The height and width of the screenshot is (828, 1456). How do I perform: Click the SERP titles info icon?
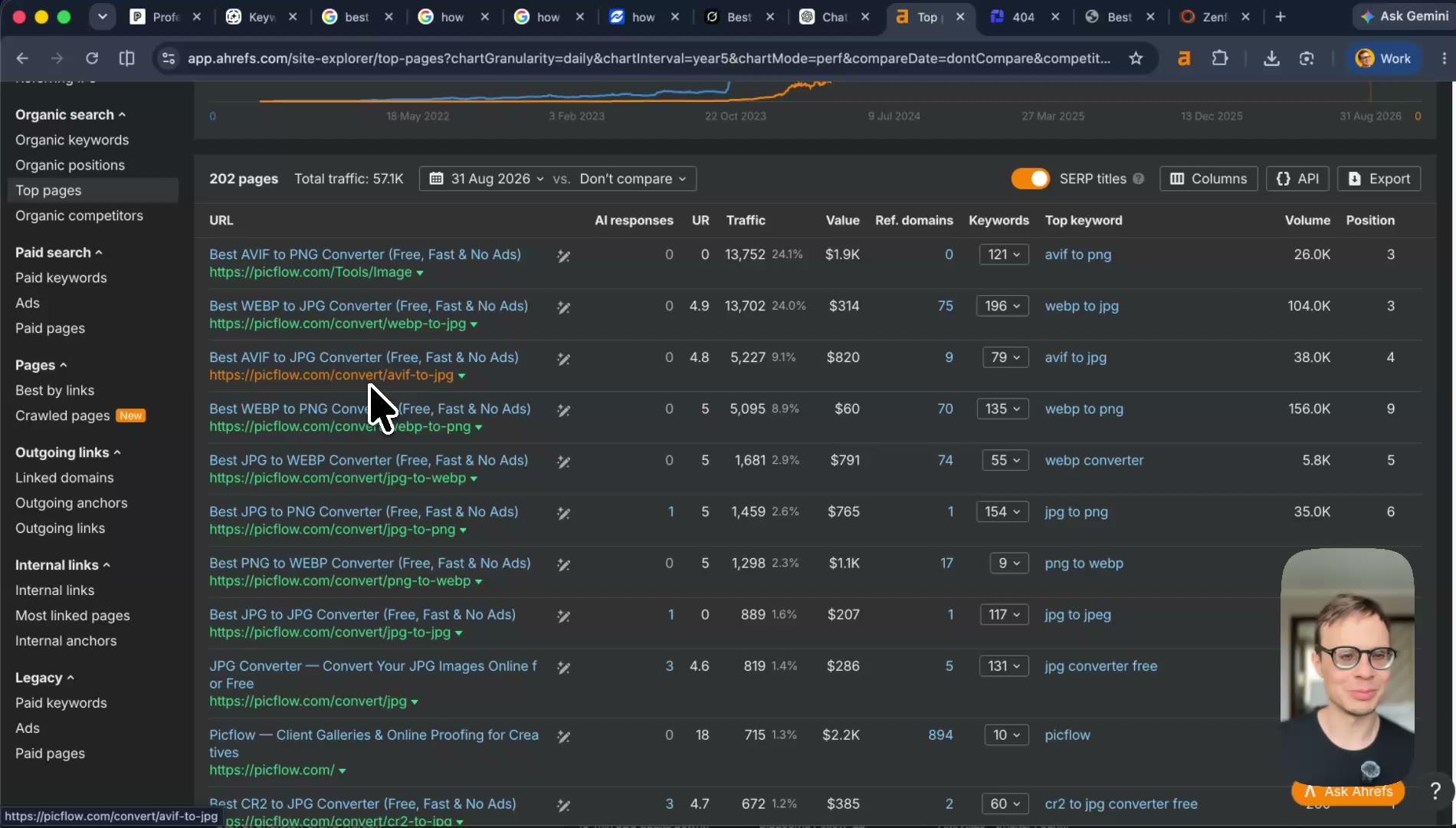point(1139,179)
